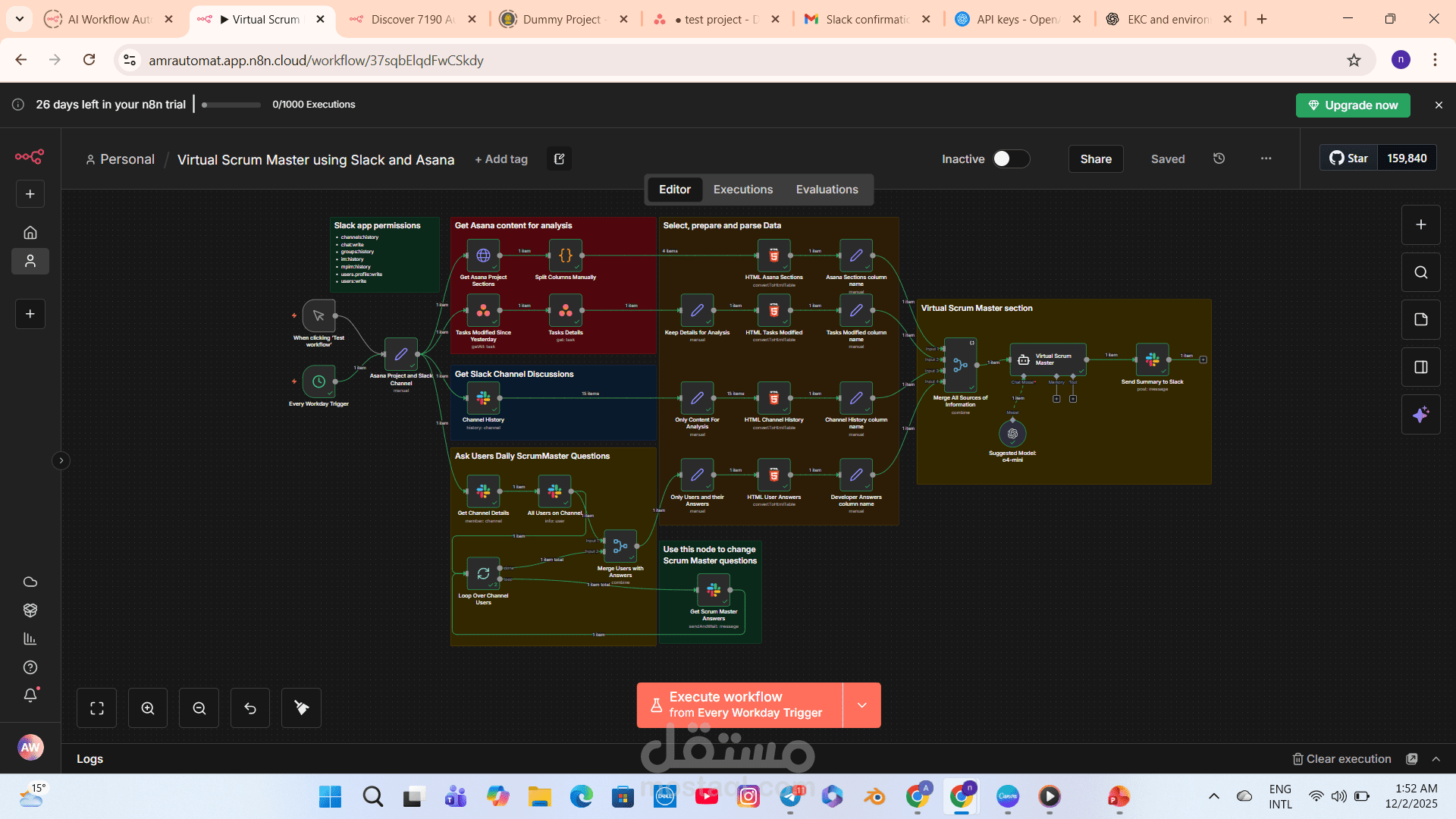Screen dimensions: 1456x819
Task: Select the Virtual Scrum Master agent node
Action: (x=1048, y=359)
